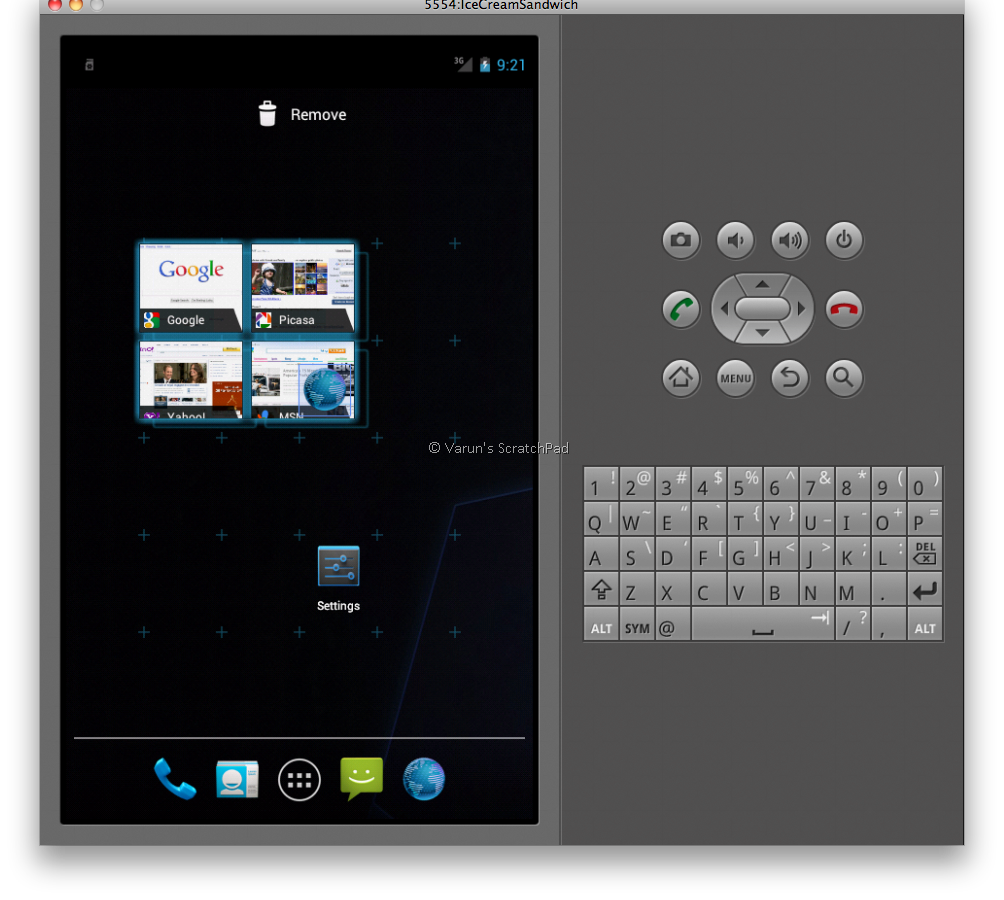Click the emulator Search hardware button

click(844, 378)
